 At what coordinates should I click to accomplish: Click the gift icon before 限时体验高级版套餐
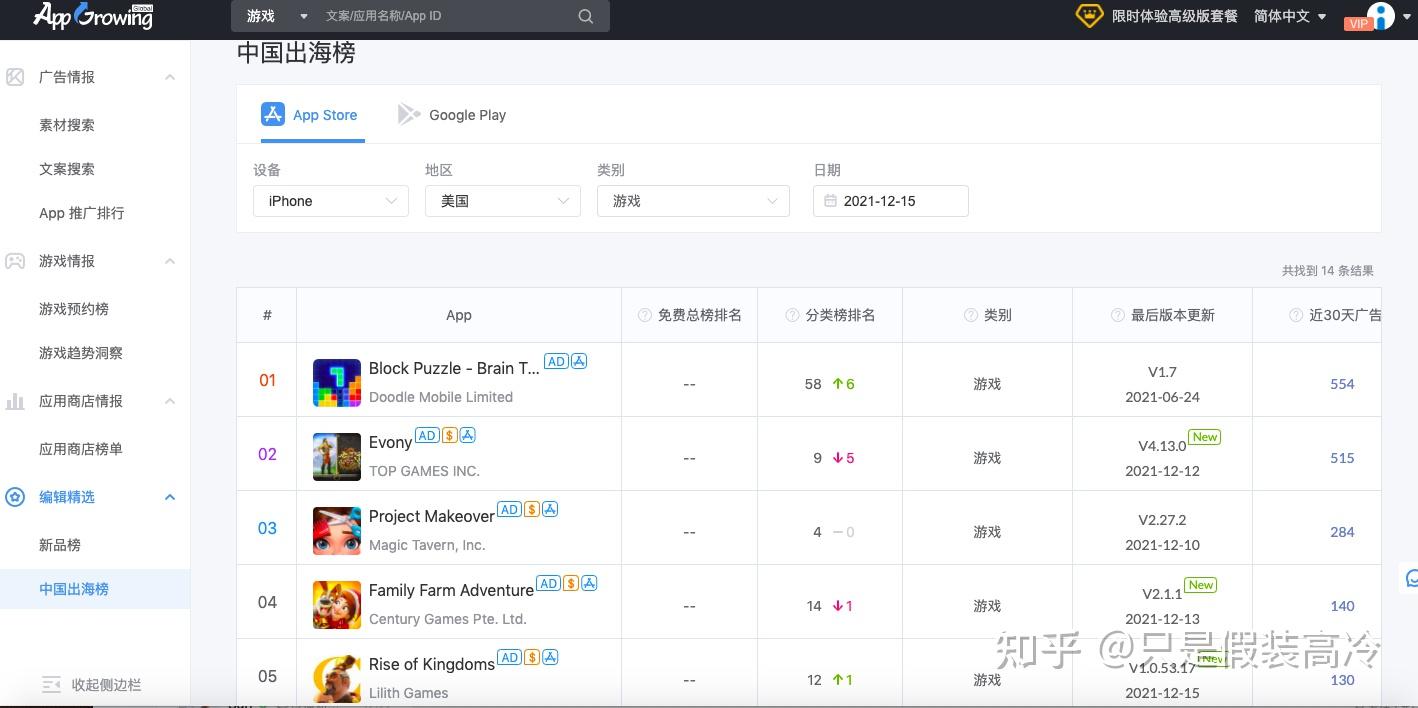coord(1089,16)
